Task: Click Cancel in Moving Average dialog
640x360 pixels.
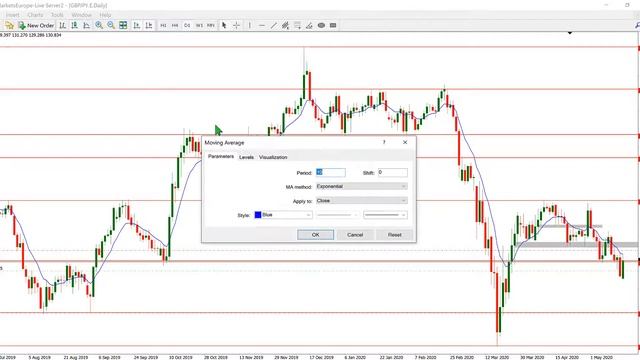Action: (x=355, y=235)
